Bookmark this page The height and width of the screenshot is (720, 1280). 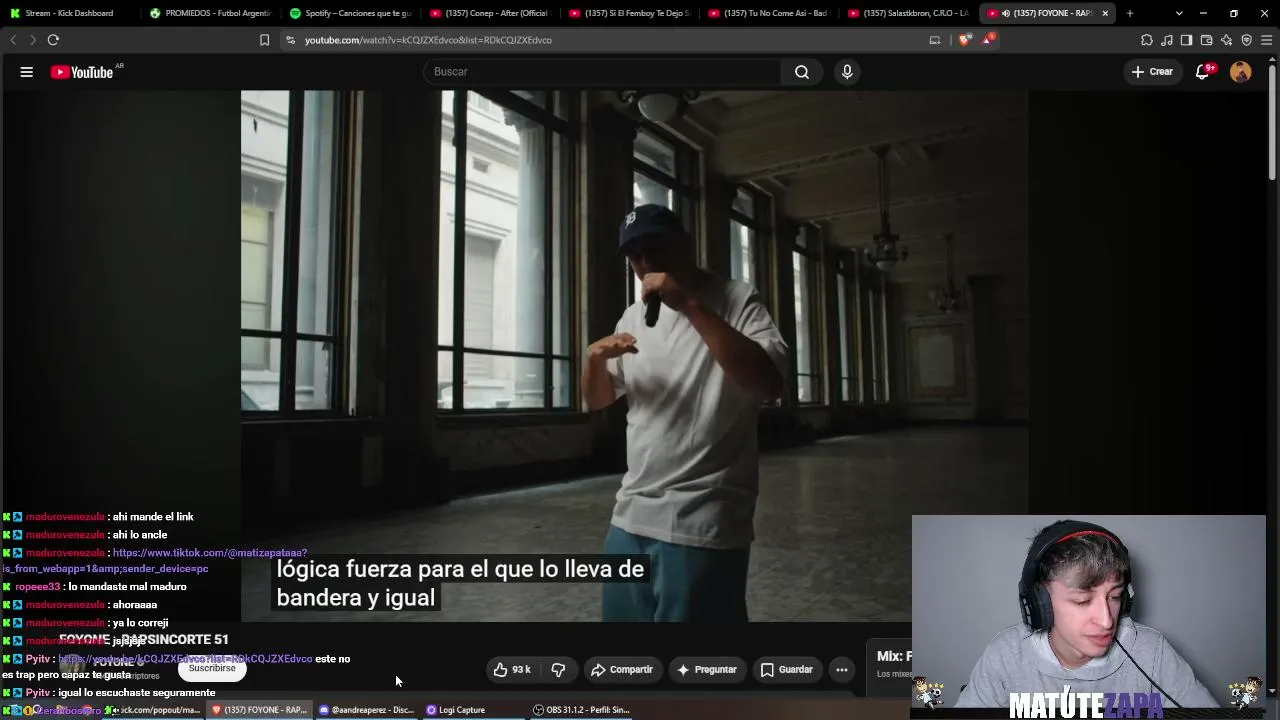[264, 40]
